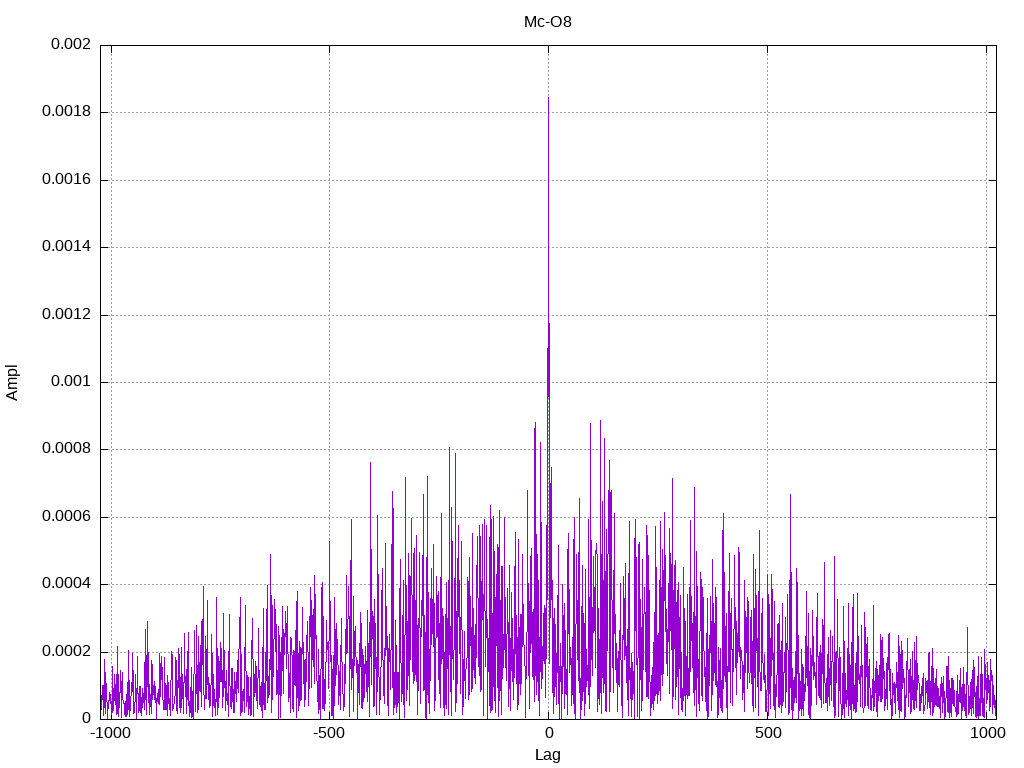Click the 0.0008 y-axis tick label
1024x768 pixels.
click(x=67, y=449)
